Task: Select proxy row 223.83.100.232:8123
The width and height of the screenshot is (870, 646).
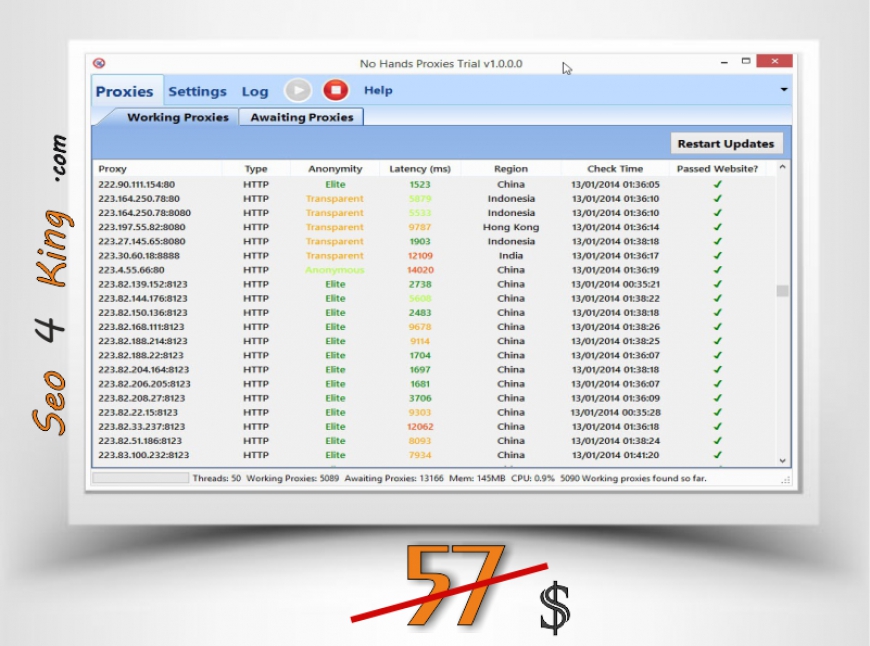Action: (x=434, y=455)
